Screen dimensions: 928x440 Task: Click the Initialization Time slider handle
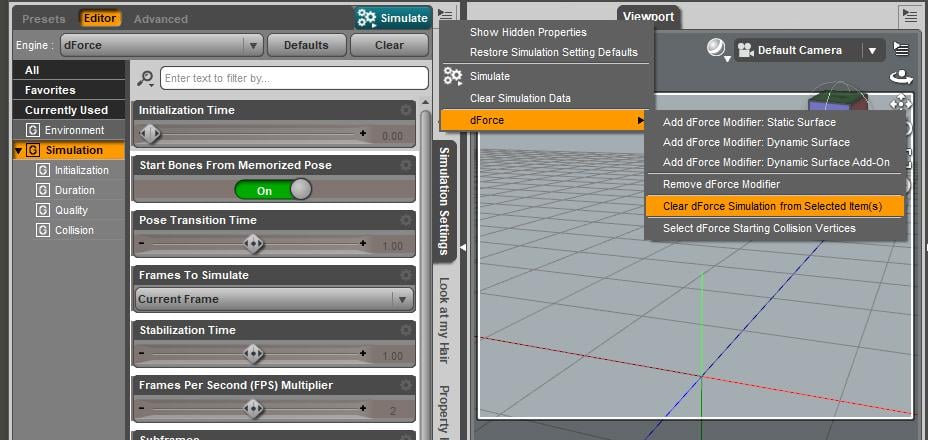150,134
